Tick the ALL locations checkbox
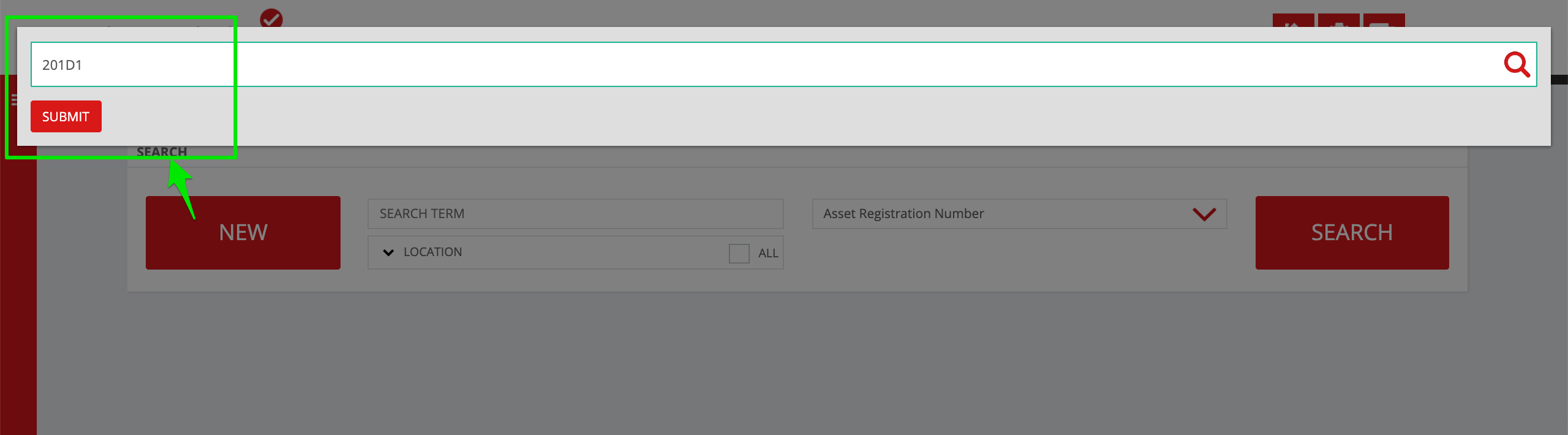1568x435 pixels. [x=739, y=253]
